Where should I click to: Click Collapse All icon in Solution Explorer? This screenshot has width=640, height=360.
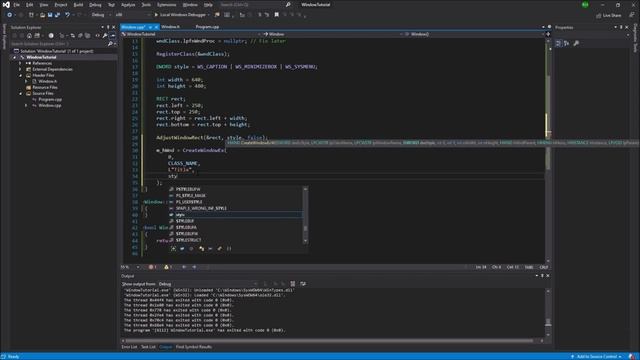click(80, 36)
